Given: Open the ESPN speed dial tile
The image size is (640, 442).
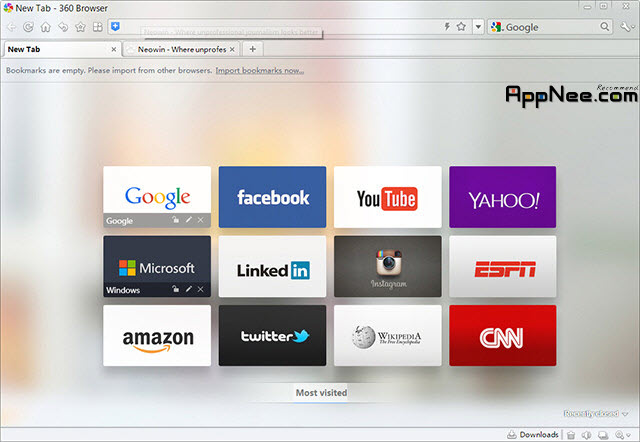Looking at the screenshot, I should point(502,266).
